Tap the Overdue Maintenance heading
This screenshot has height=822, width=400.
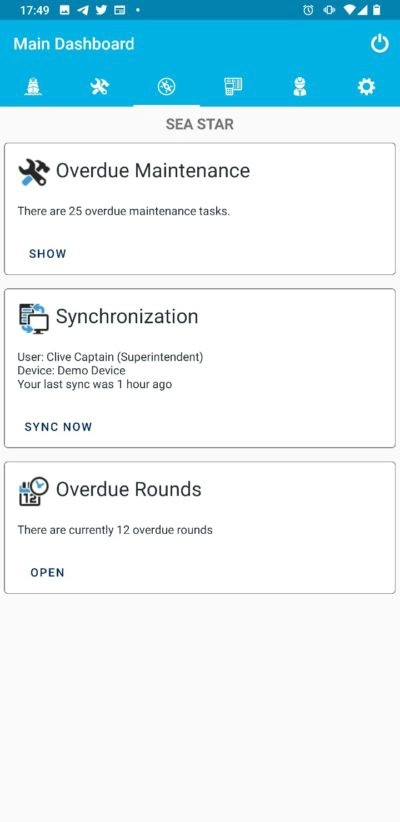[x=153, y=170]
